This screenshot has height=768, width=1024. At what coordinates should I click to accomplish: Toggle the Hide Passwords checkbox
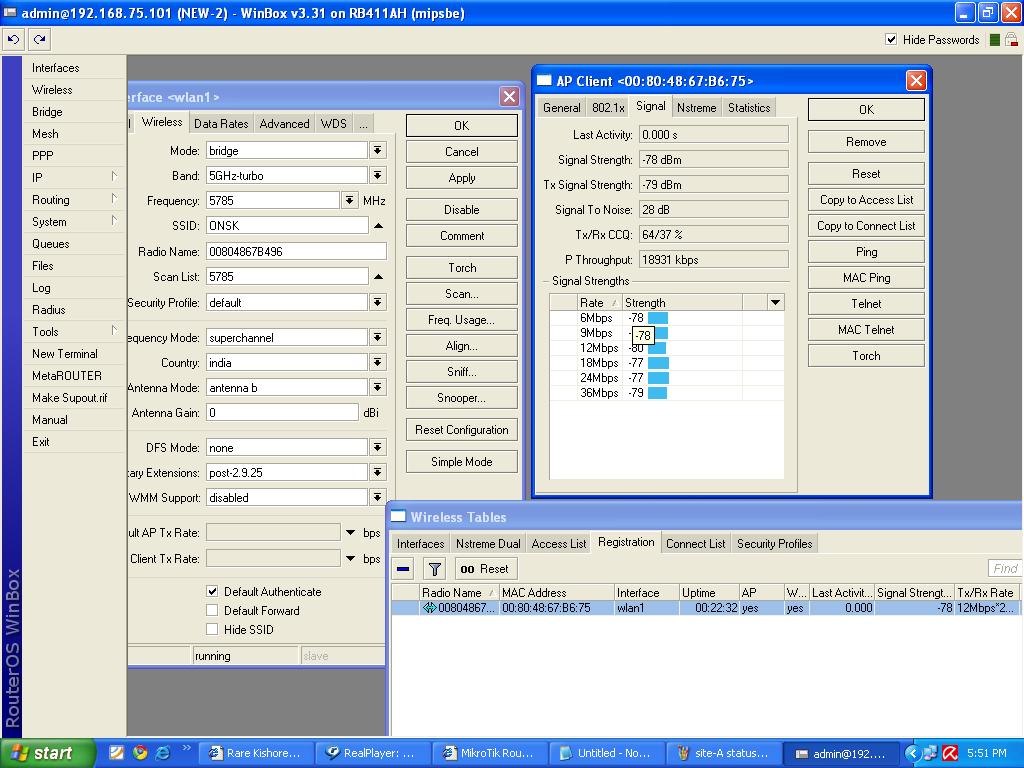coord(890,40)
